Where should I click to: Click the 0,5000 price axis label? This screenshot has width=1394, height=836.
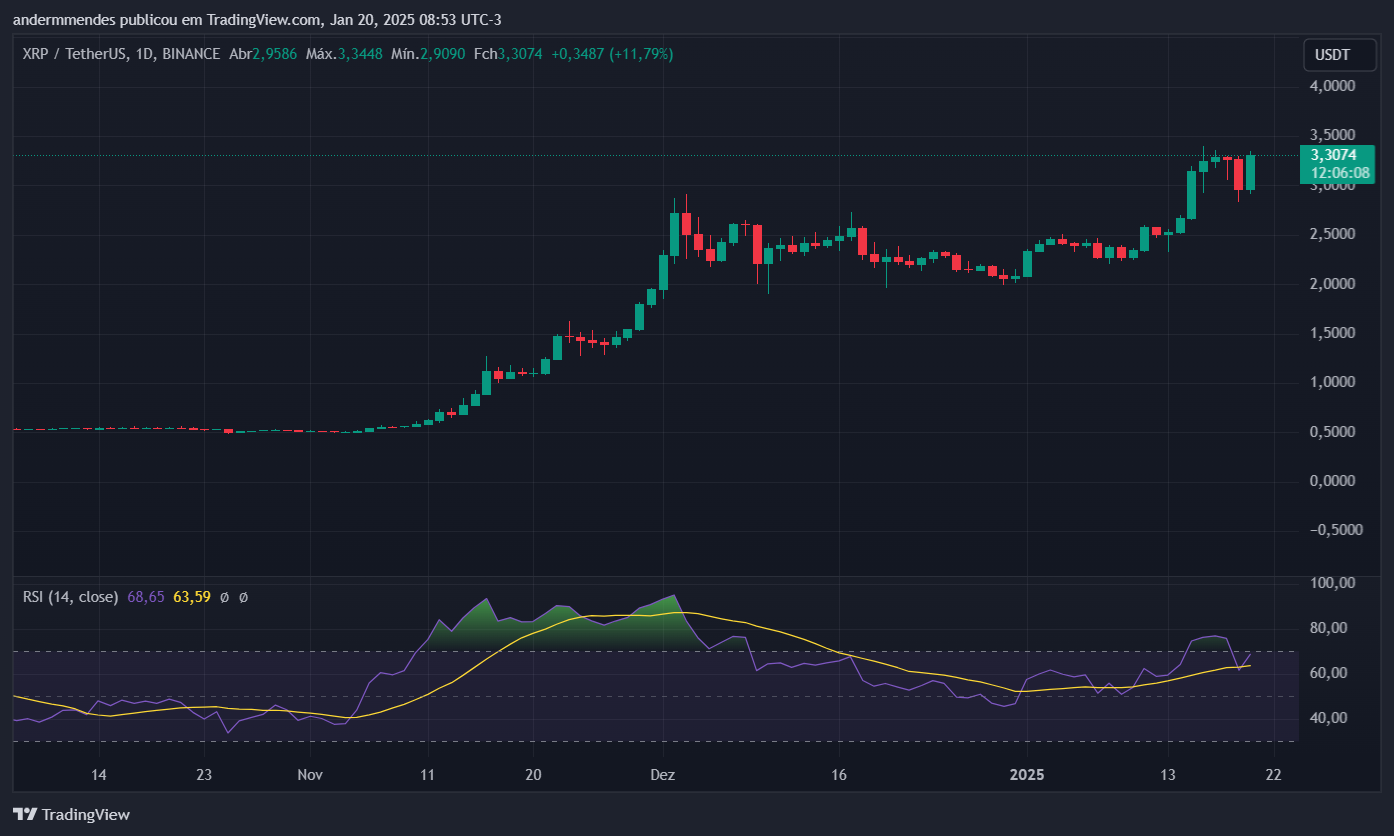coord(1333,432)
